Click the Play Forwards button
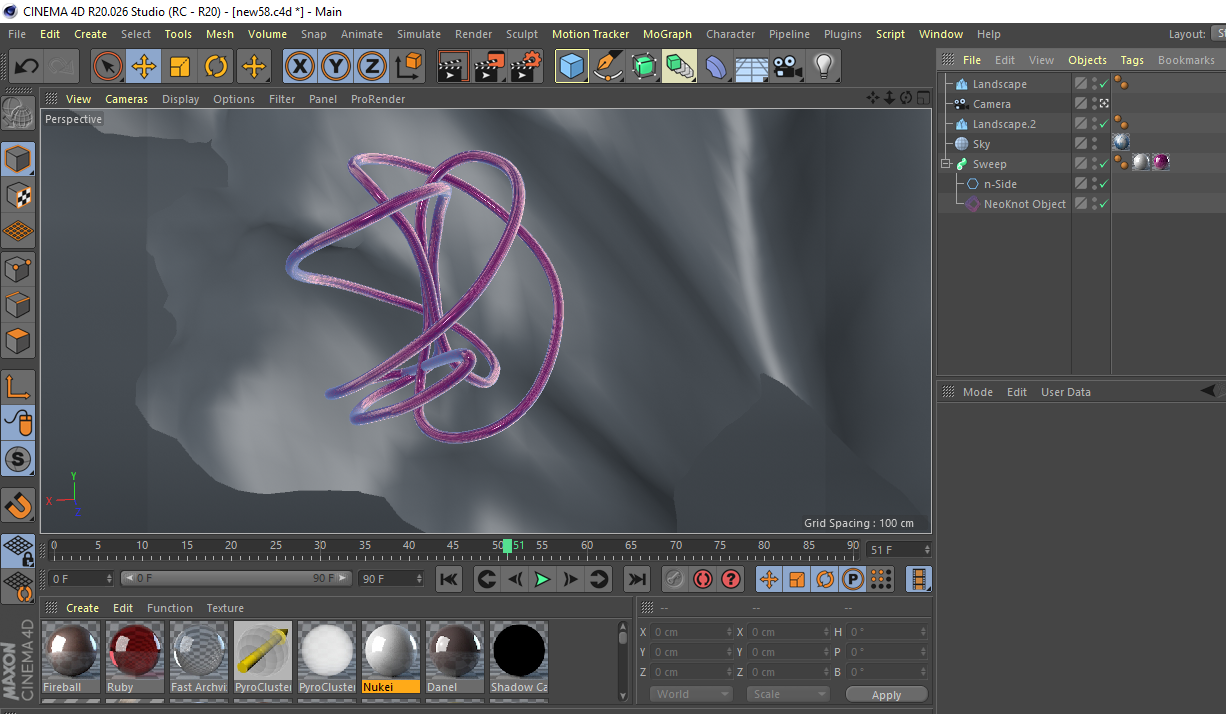The height and width of the screenshot is (714, 1226). point(542,579)
